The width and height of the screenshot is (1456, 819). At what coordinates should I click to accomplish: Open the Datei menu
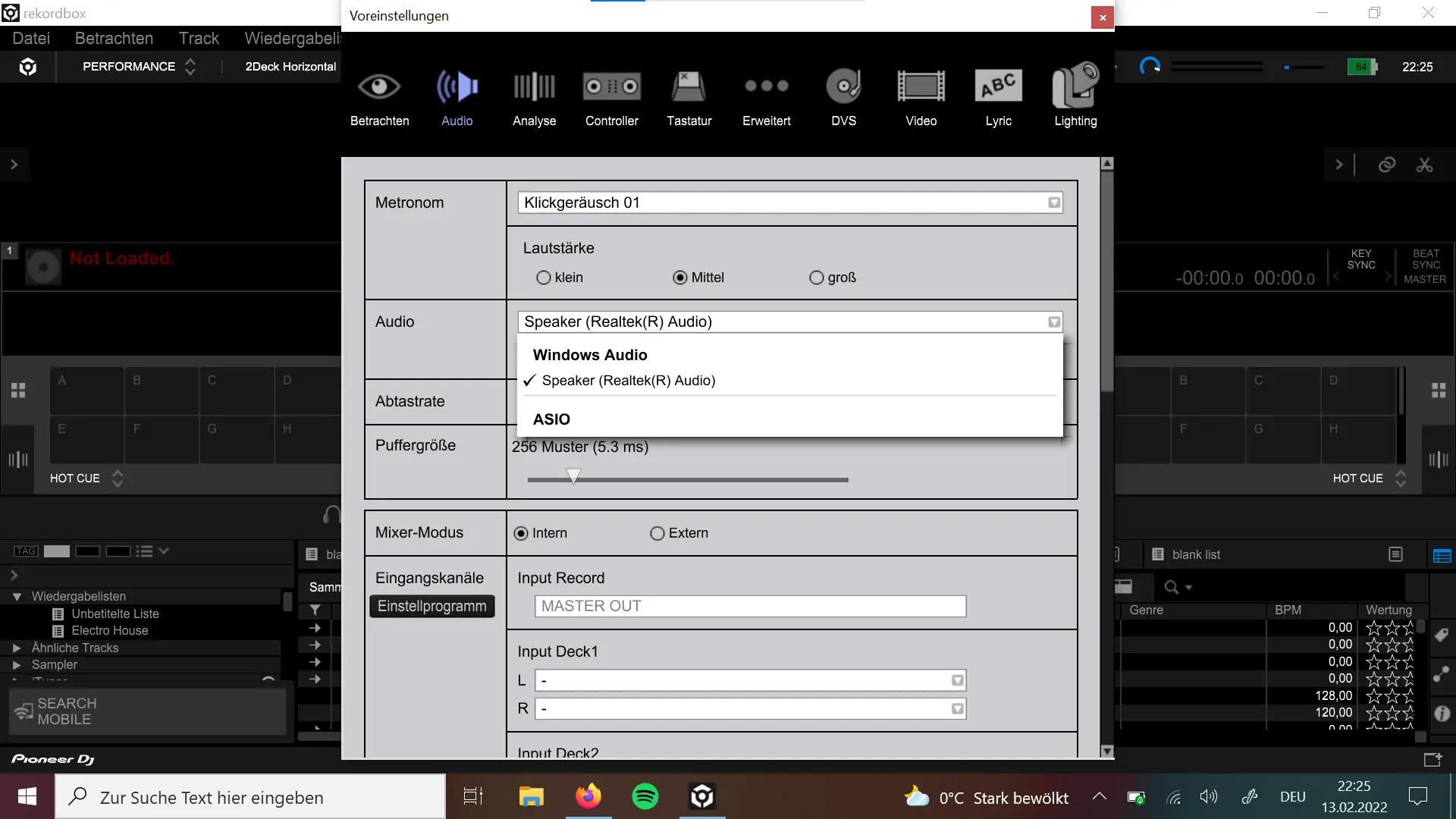pyautogui.click(x=31, y=38)
